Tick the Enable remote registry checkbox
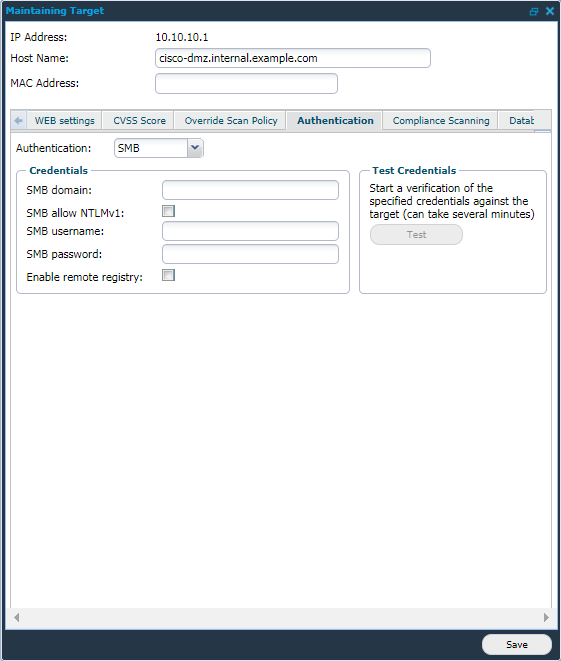 (168, 275)
